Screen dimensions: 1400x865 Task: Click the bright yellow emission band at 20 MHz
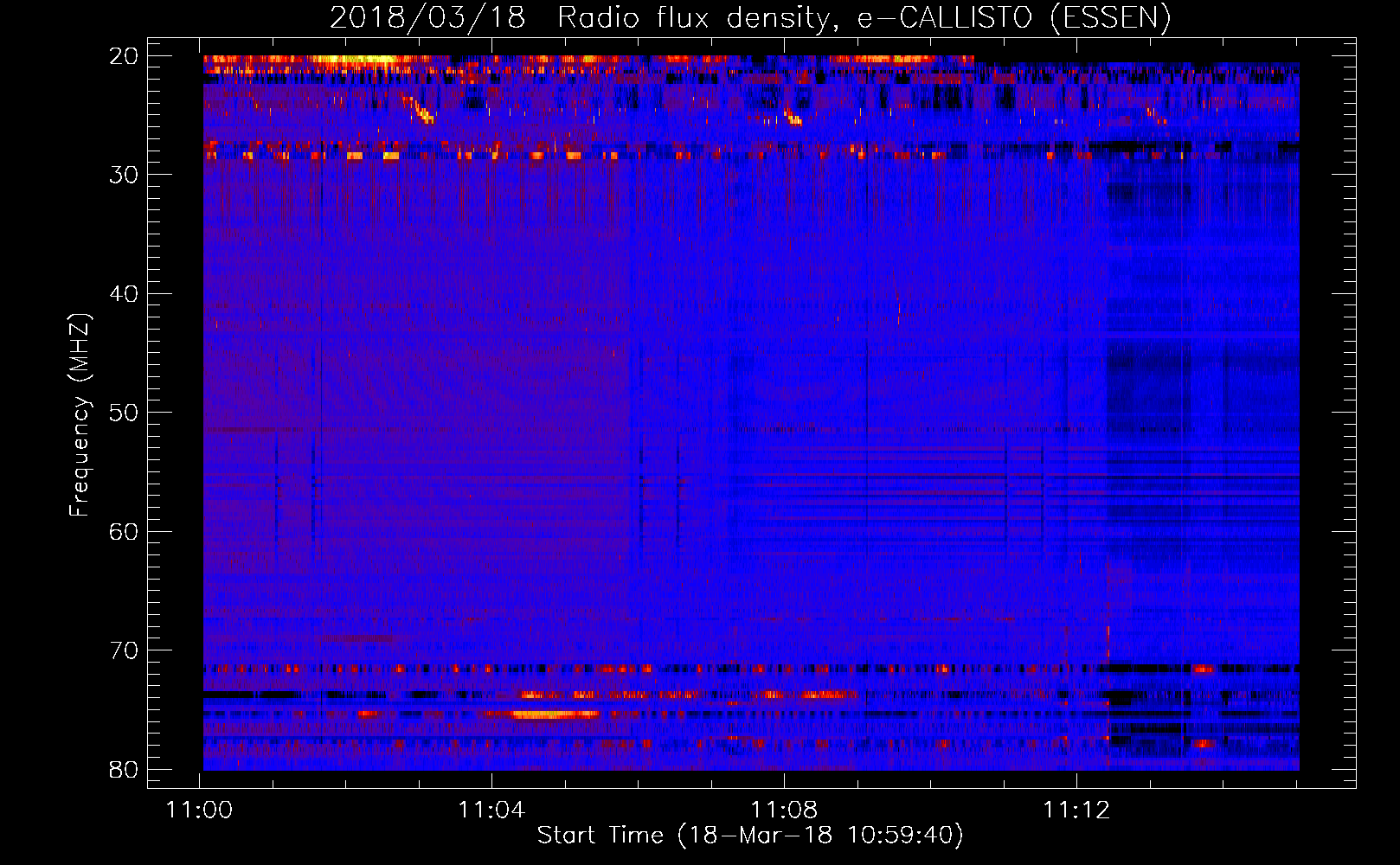click(355, 60)
